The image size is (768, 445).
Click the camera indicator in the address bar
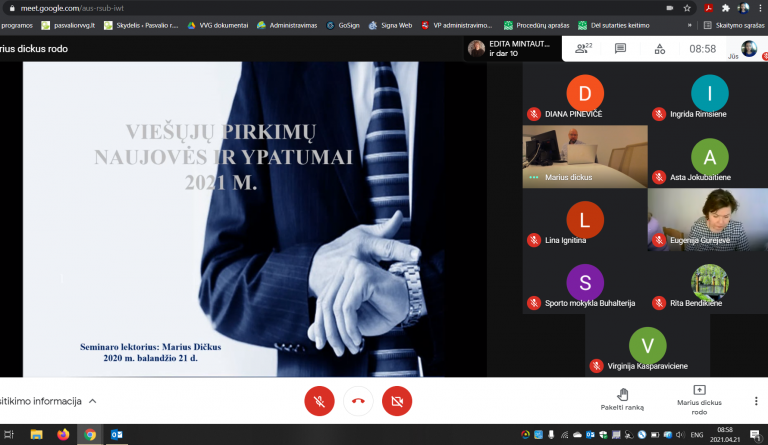670,8
